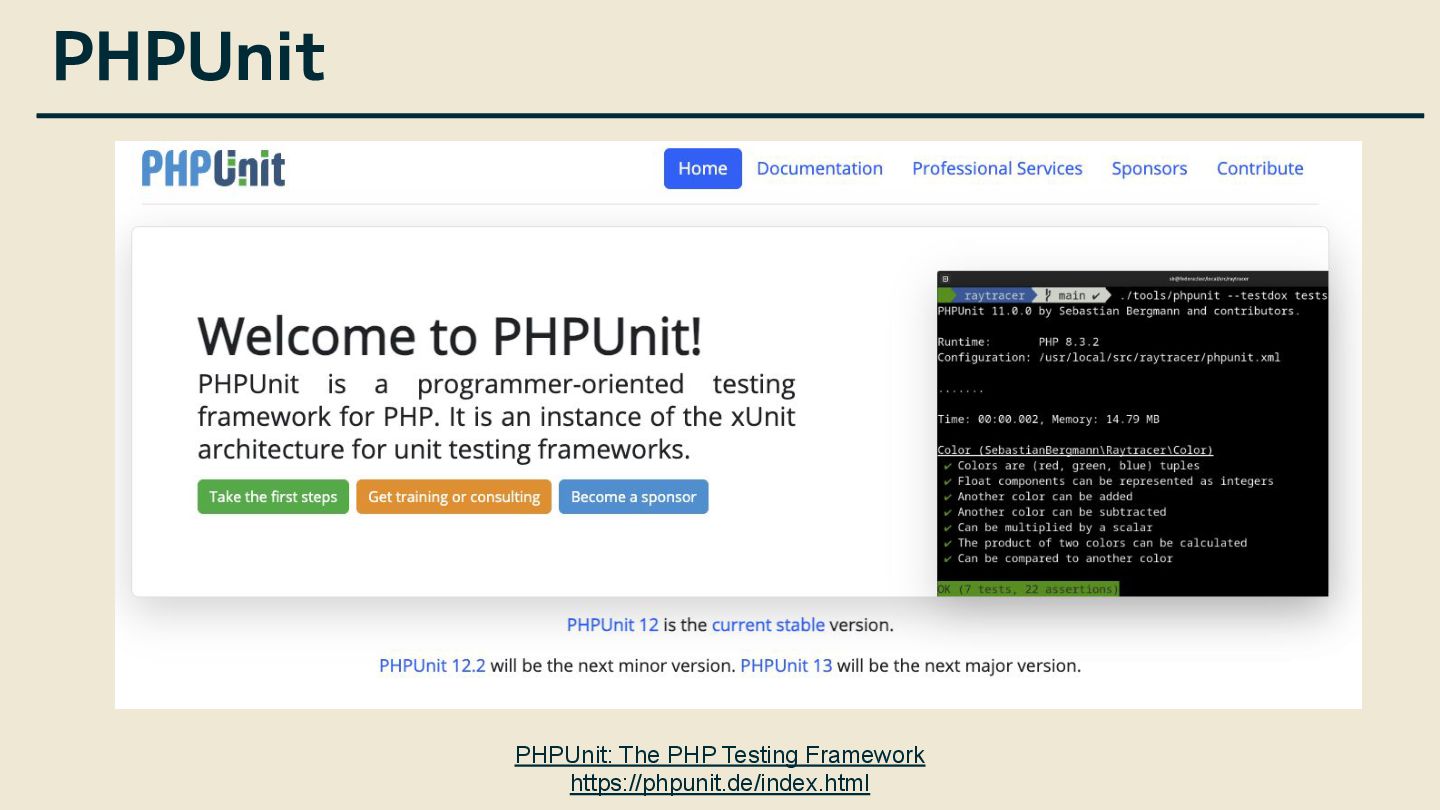Viewport: 1440px width, 810px height.
Task: Click the 'Can be multiplied by a scalar' line
Action: point(1048,527)
